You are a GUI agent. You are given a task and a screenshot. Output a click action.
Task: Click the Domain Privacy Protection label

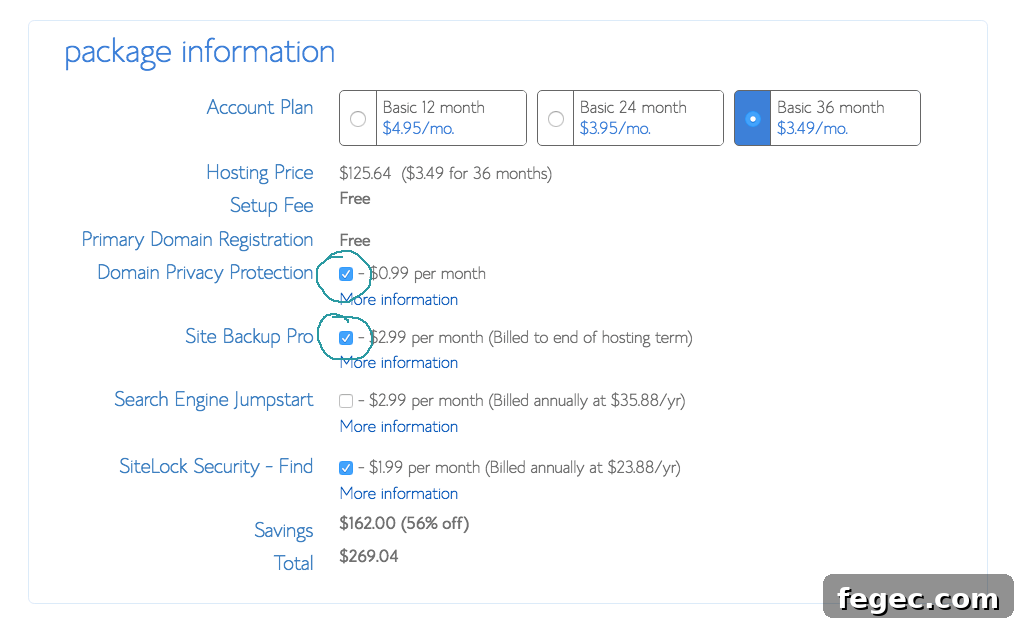pos(205,272)
